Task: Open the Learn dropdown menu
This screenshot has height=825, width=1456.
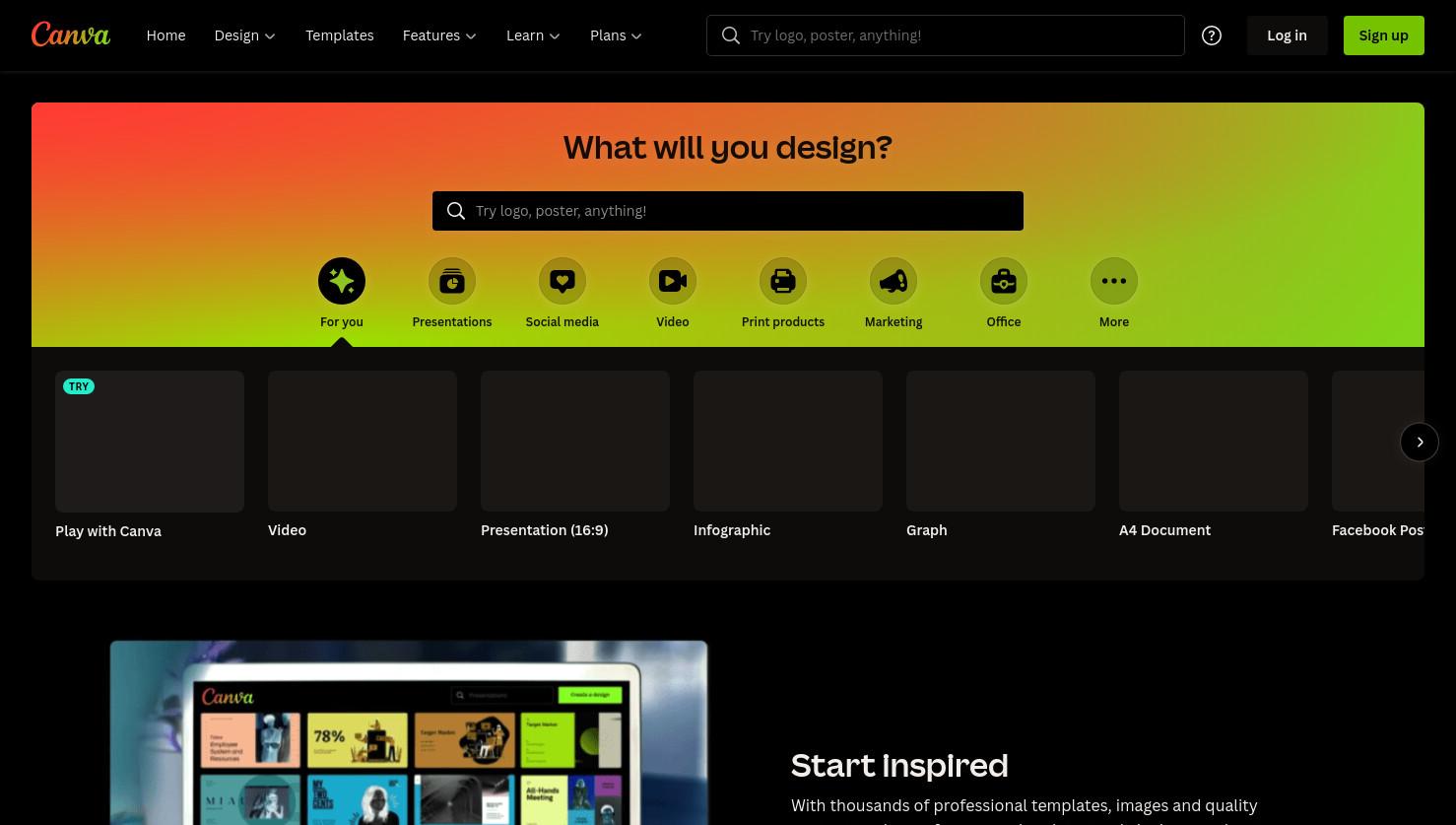Action: click(x=533, y=35)
